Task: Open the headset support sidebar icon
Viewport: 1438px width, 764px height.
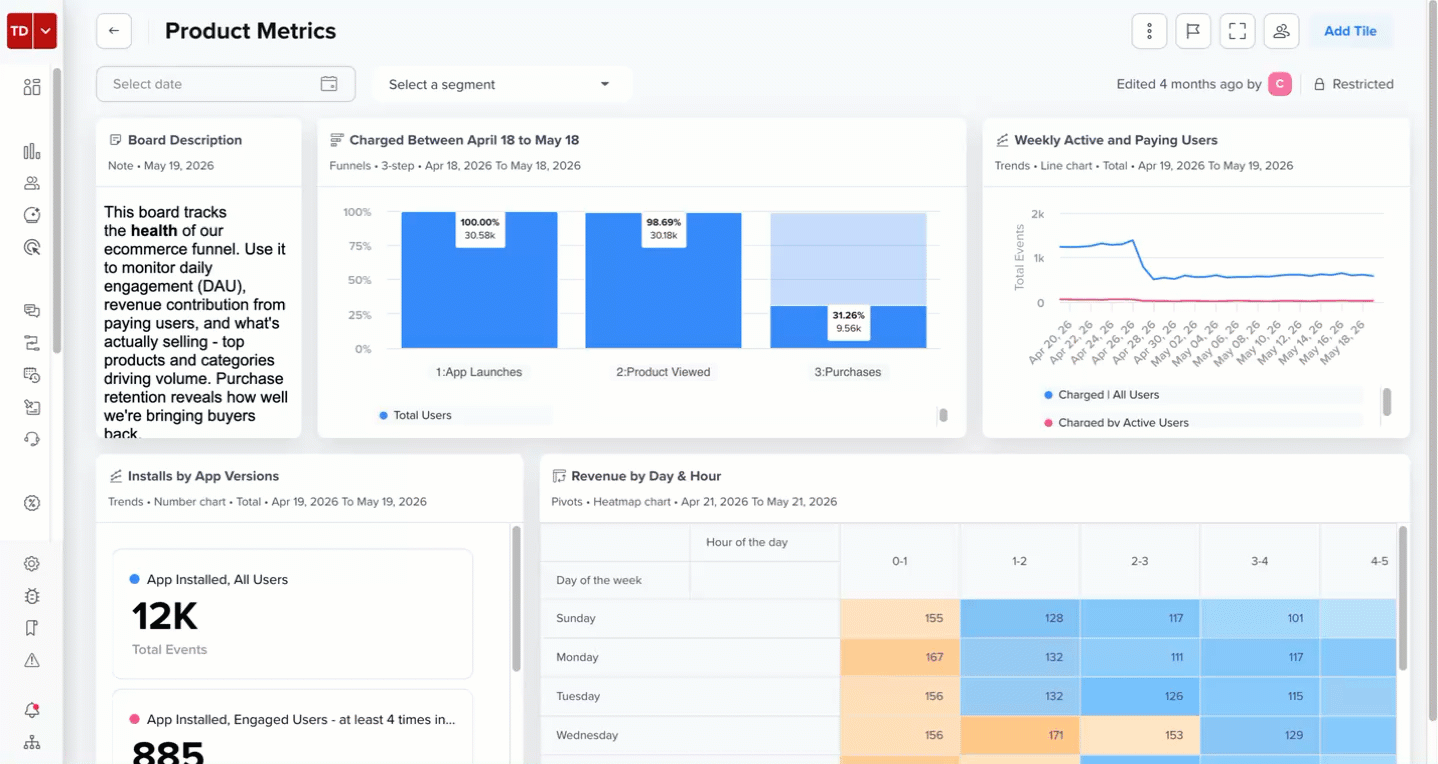Action: tap(32, 439)
